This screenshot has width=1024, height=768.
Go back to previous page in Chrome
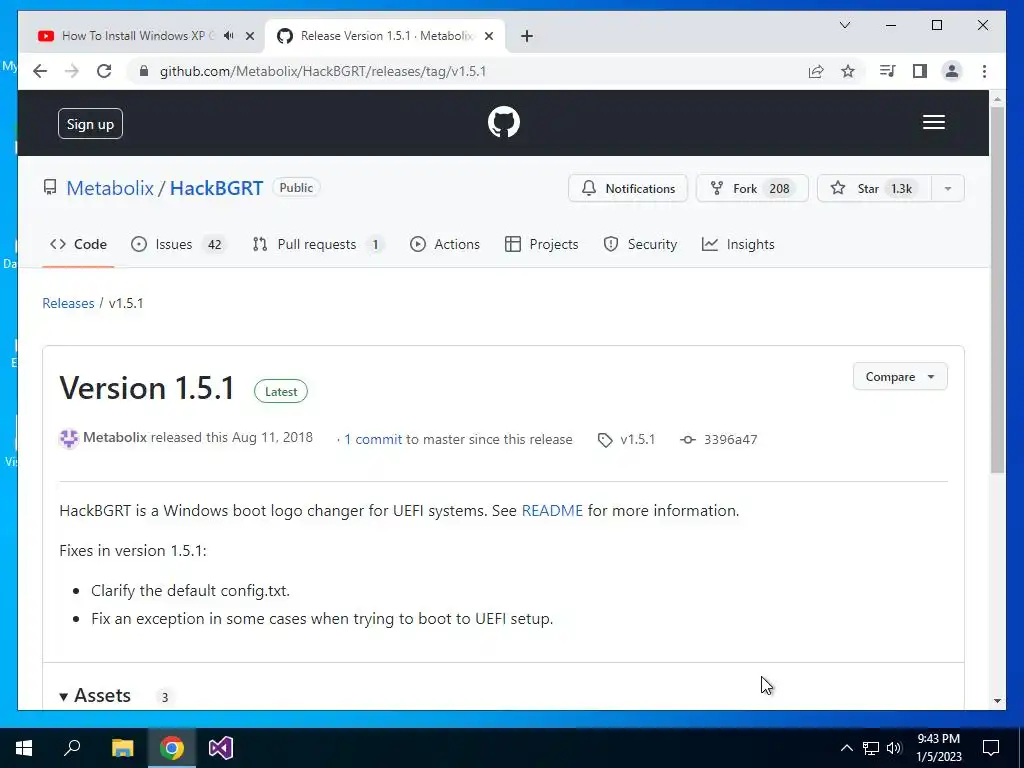click(x=40, y=71)
